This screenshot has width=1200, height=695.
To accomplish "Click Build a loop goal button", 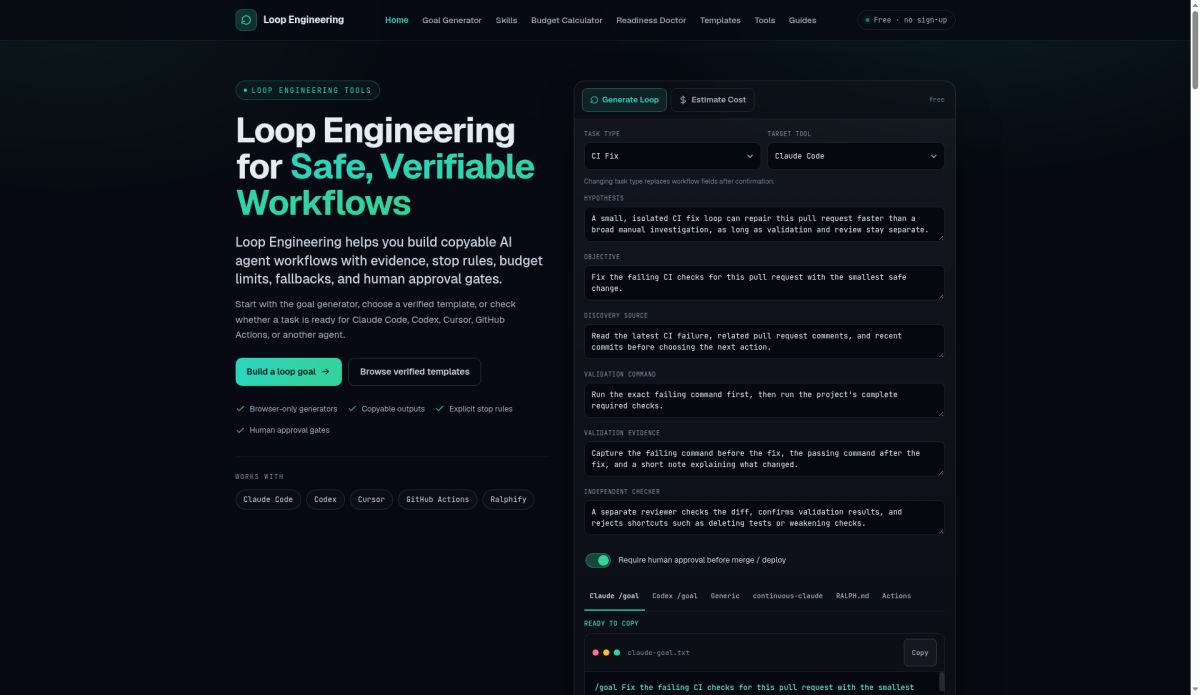I will (x=288, y=372).
